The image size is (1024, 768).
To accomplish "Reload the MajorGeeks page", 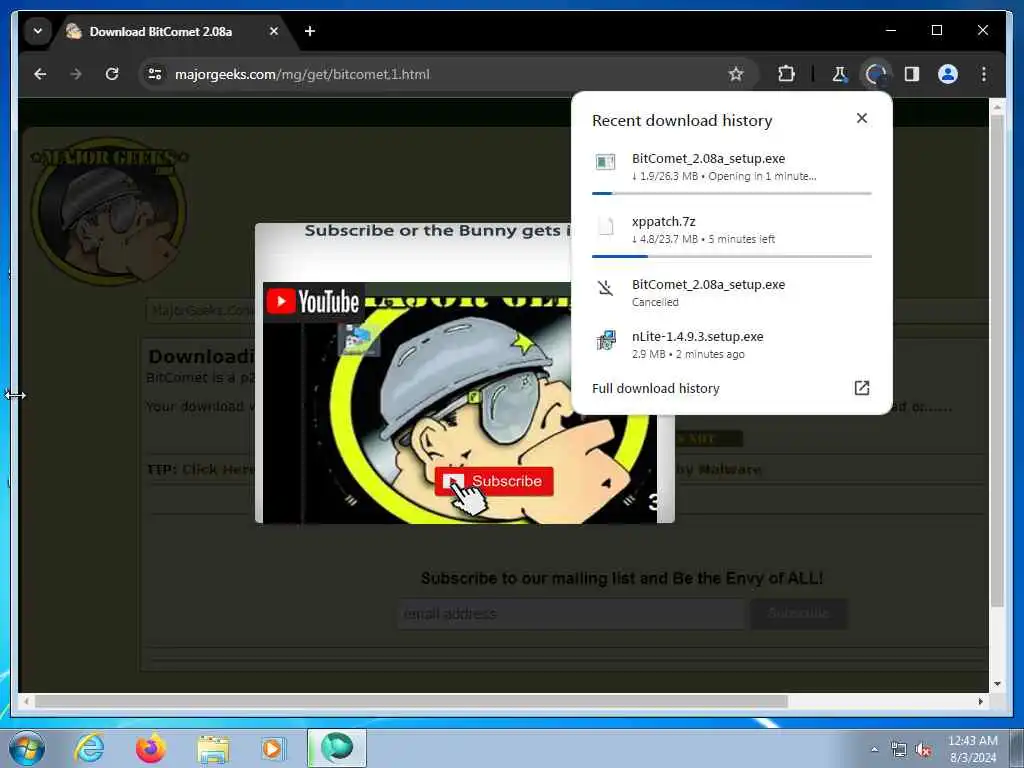I will click(x=112, y=74).
